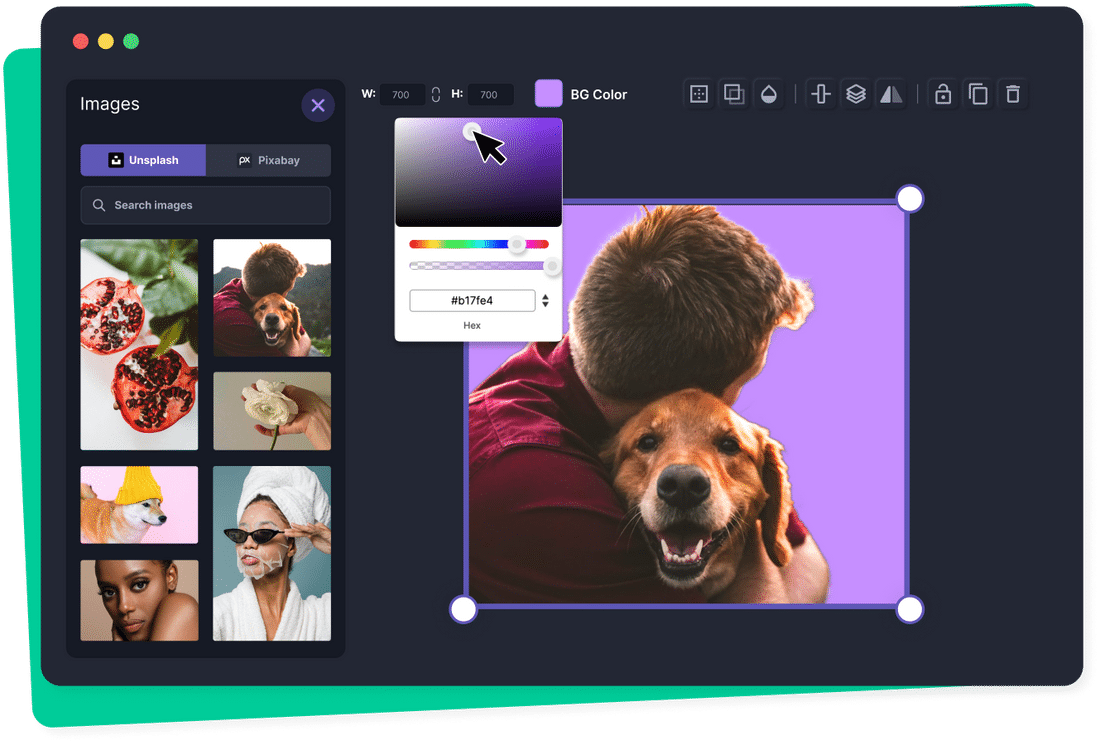This screenshot has width=1100, height=745.
Task: Close the Images panel
Action: [318, 105]
